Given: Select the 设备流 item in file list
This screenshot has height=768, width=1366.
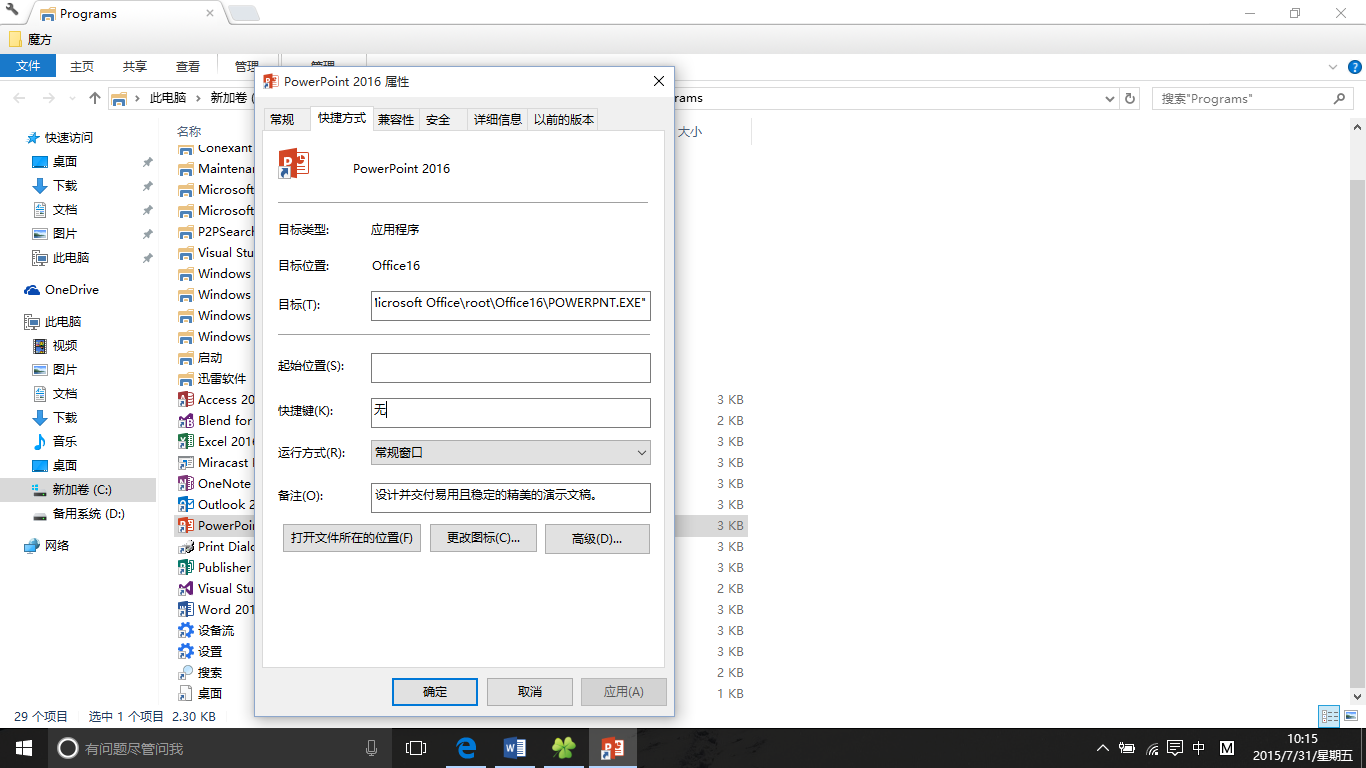Looking at the screenshot, I should (x=206, y=630).
